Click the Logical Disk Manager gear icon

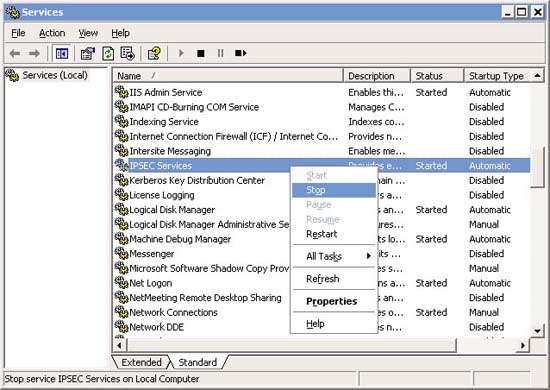[121, 209]
